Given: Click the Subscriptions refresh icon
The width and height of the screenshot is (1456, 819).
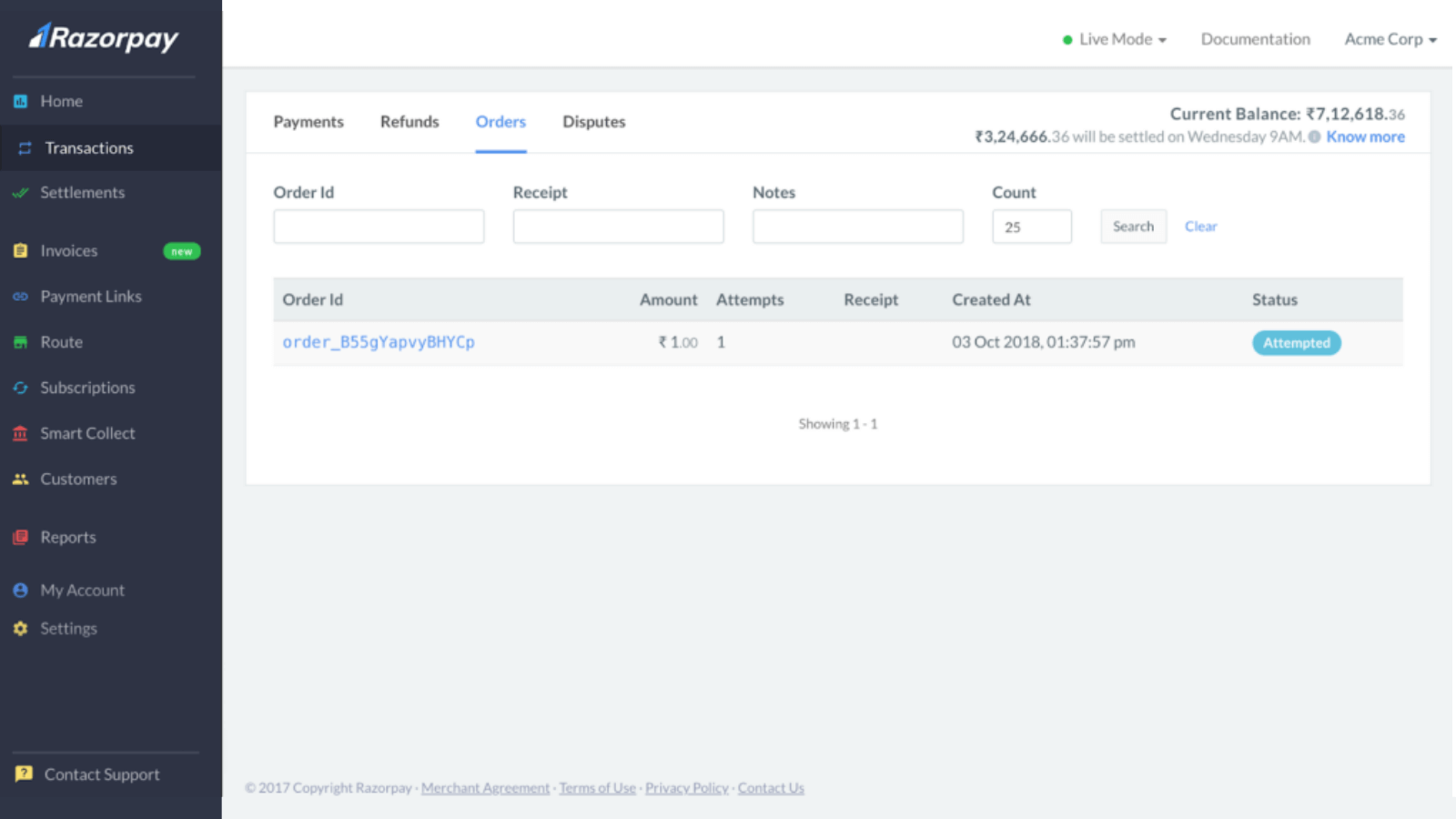Looking at the screenshot, I should [x=20, y=388].
